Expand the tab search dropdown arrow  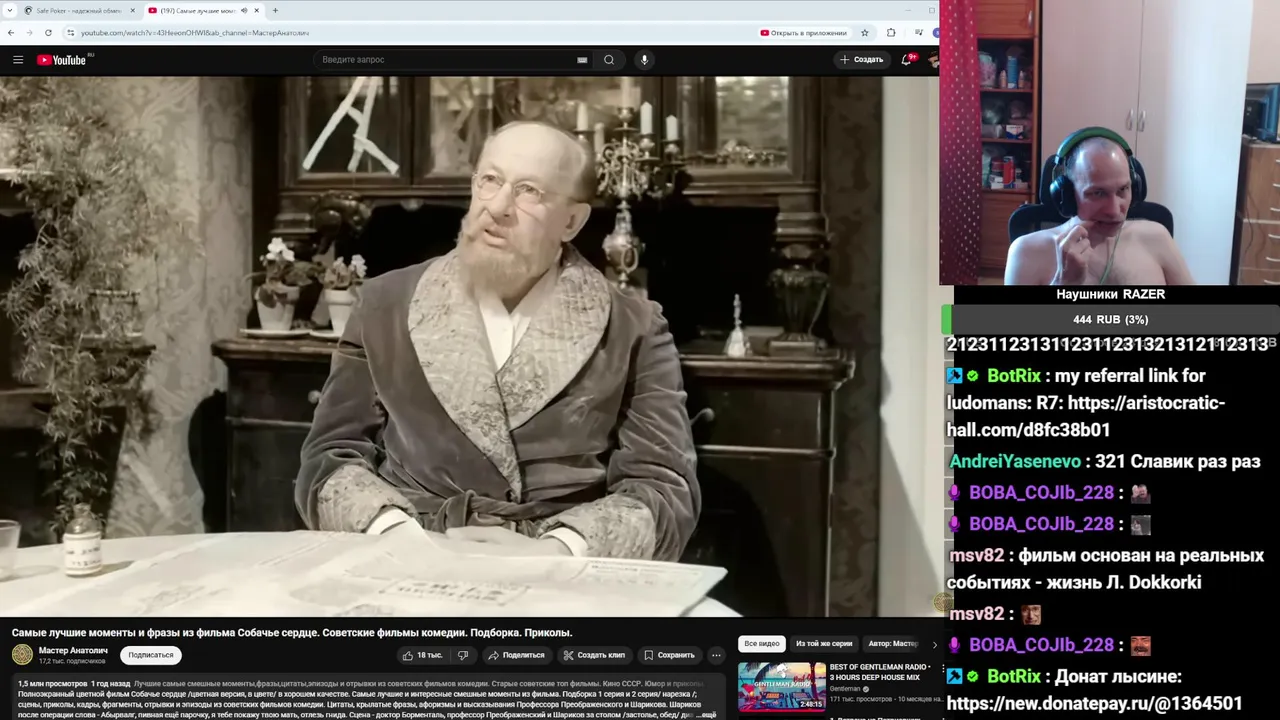(8, 11)
